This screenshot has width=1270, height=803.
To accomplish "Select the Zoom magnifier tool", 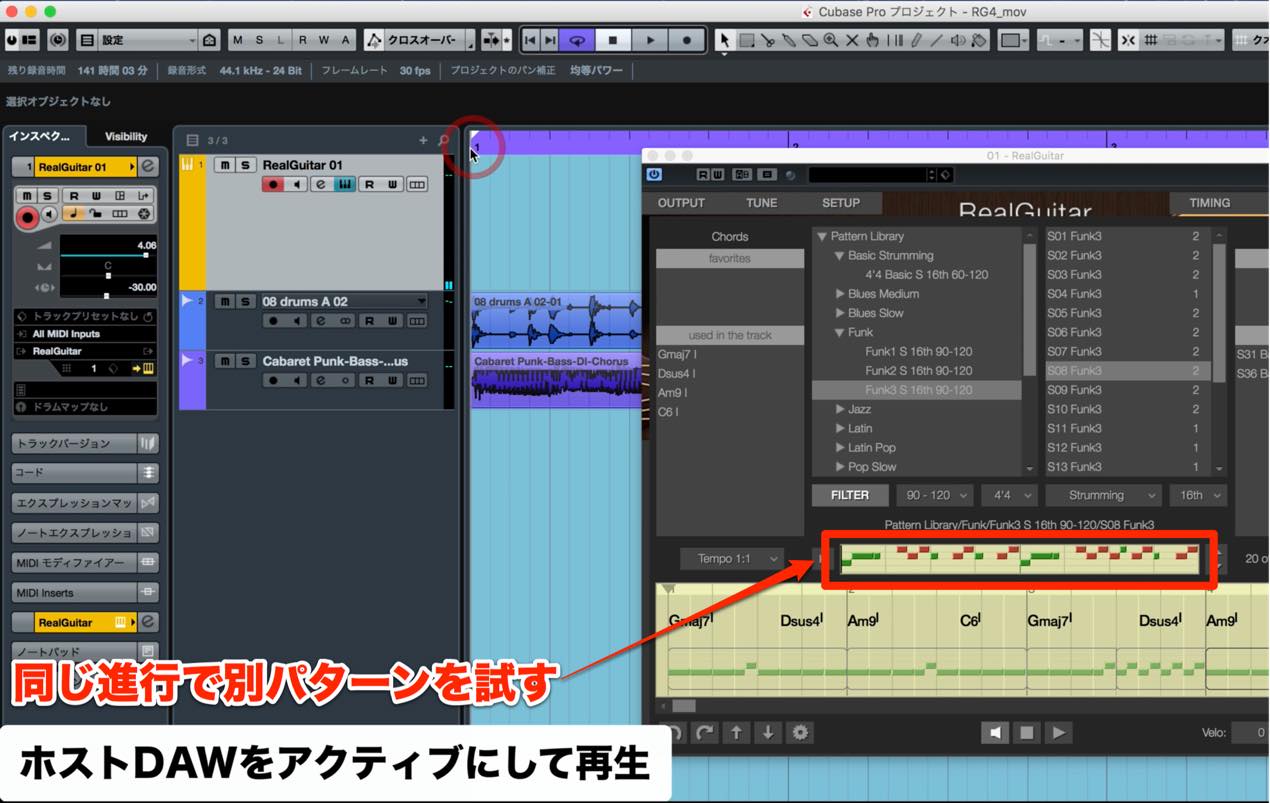I will 830,41.
